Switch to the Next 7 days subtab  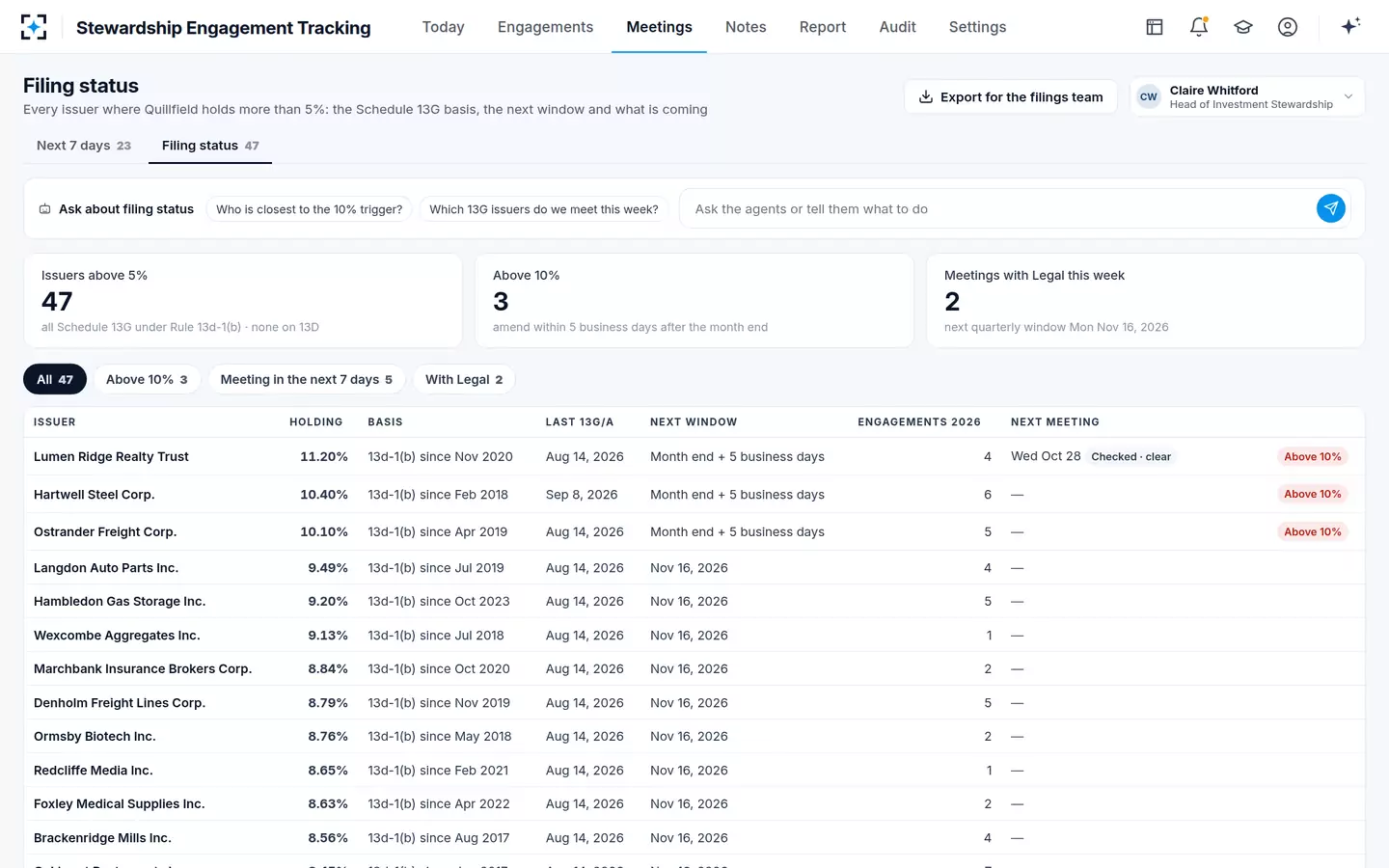(84, 146)
